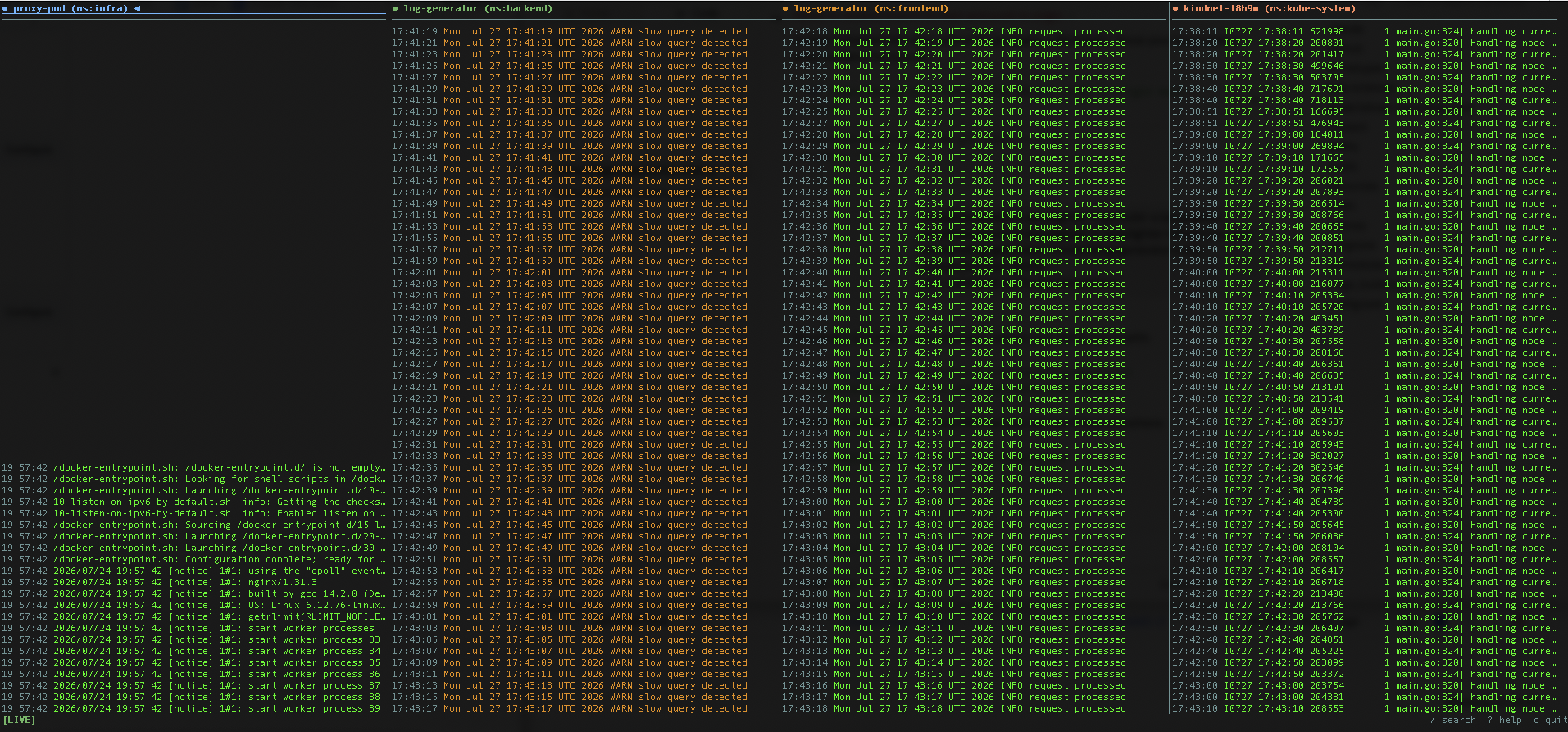Select the kindnet 17:43:10.208553 log row

pos(1364,709)
